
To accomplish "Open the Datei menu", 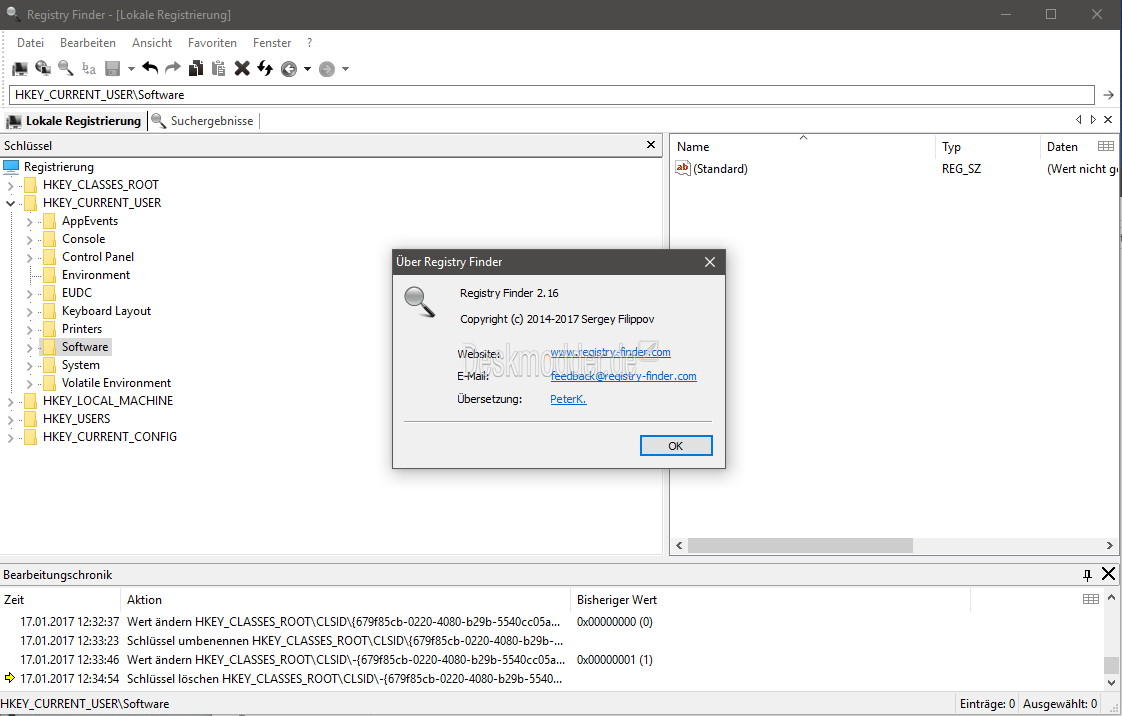I will point(30,43).
